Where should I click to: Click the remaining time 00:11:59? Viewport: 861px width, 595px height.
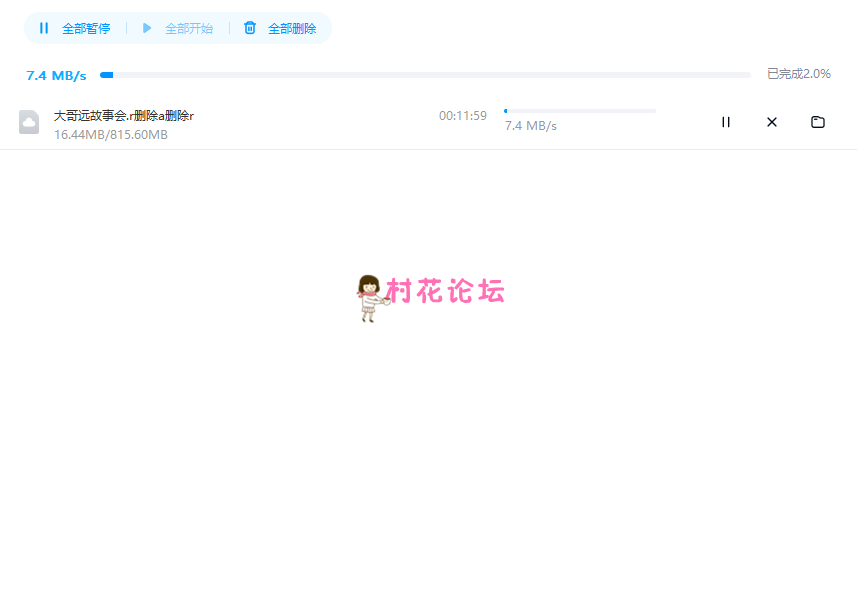point(463,116)
